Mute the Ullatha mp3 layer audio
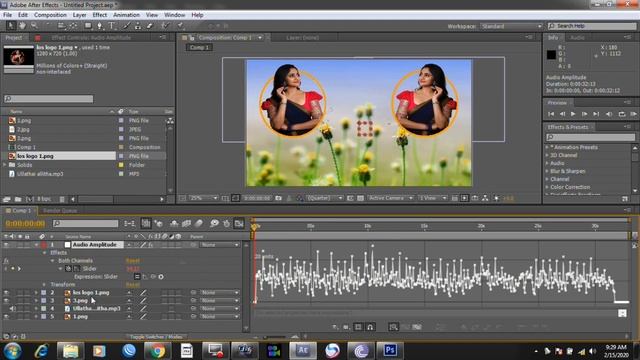 point(12,309)
